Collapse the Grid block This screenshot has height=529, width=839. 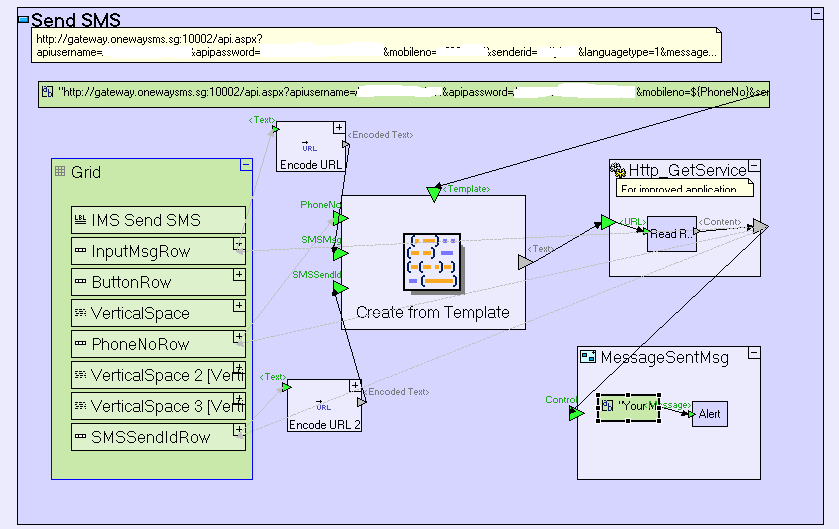245,166
